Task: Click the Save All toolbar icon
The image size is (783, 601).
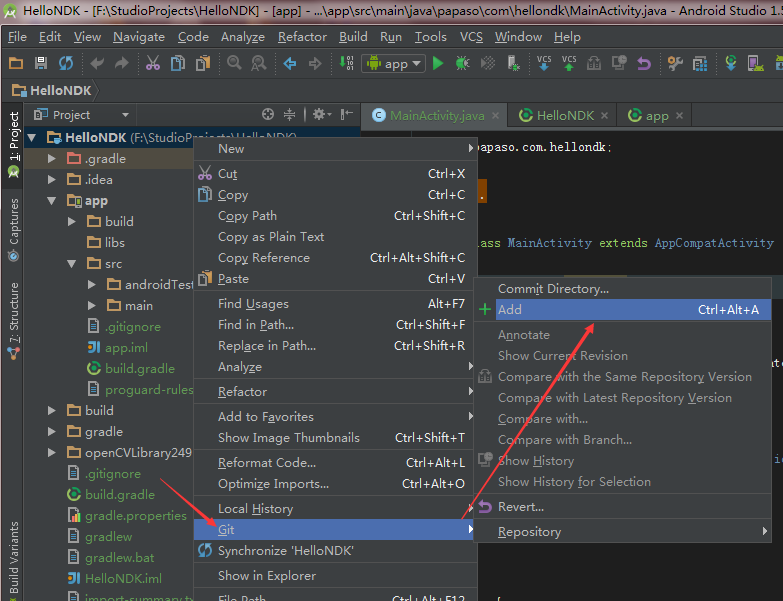Action: 40,63
